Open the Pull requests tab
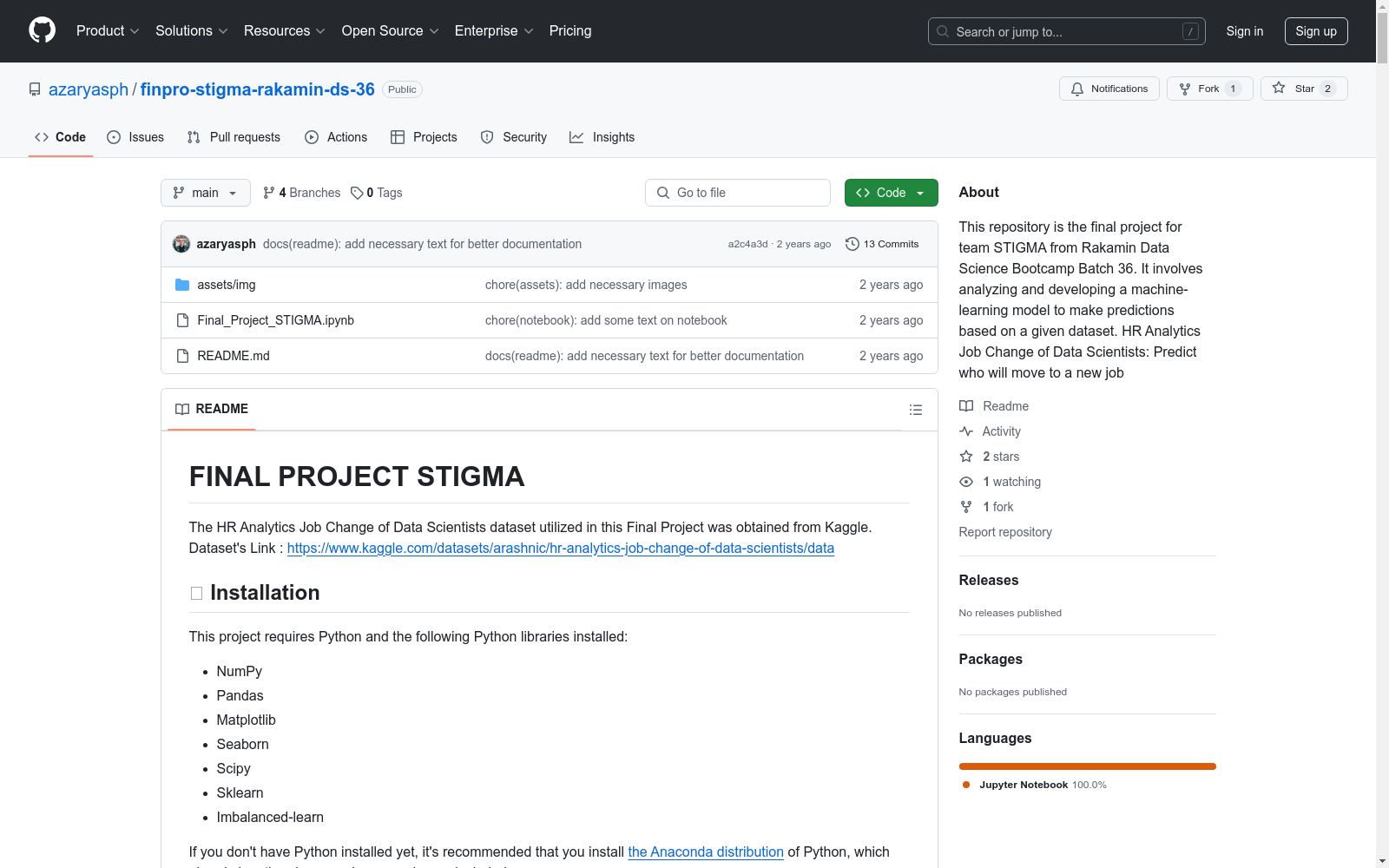The width and height of the screenshot is (1389, 868). coord(234,137)
